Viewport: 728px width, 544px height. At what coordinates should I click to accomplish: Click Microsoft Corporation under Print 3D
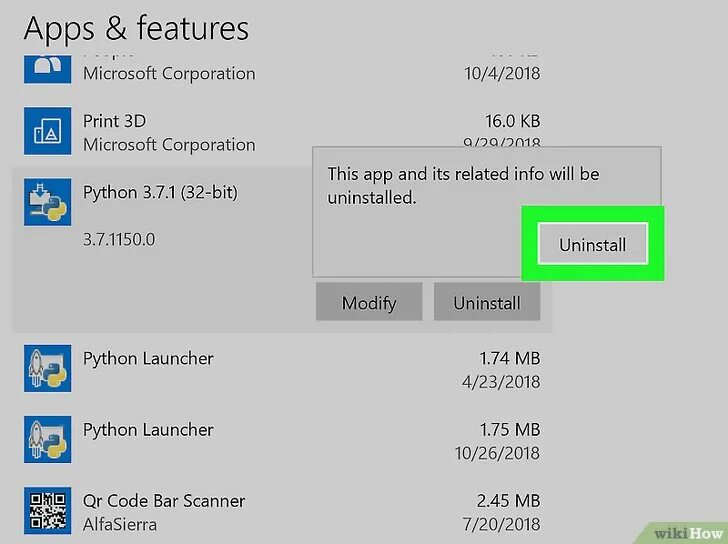point(169,145)
